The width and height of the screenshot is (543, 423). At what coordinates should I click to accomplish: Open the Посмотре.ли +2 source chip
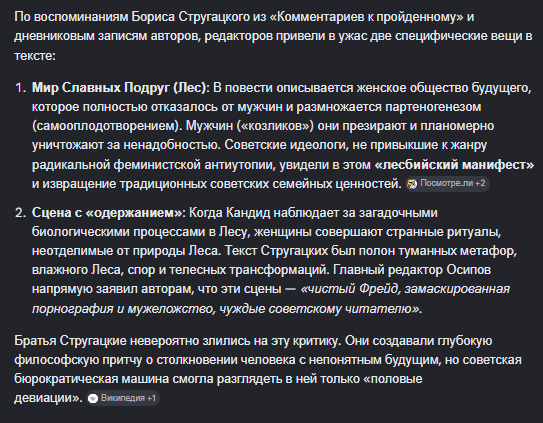click(x=447, y=184)
